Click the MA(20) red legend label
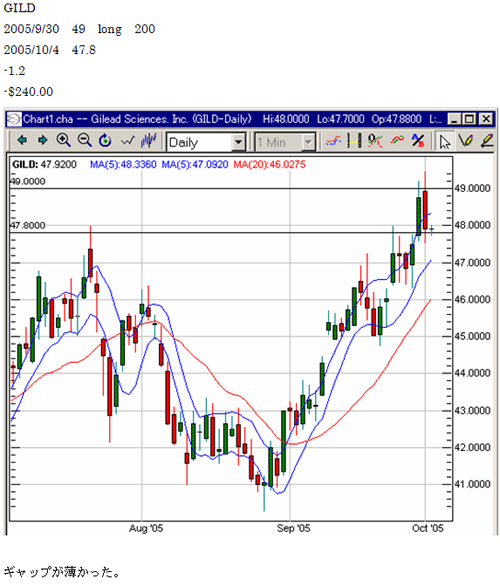Screen dimensions: 500x586 coord(269,164)
